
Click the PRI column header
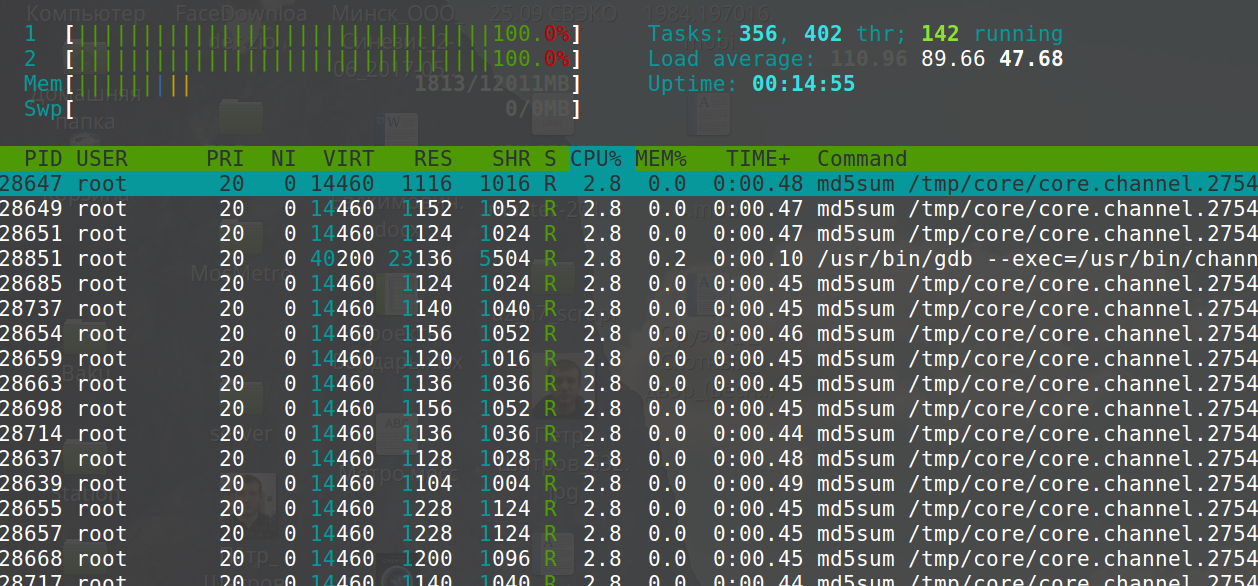tap(225, 158)
